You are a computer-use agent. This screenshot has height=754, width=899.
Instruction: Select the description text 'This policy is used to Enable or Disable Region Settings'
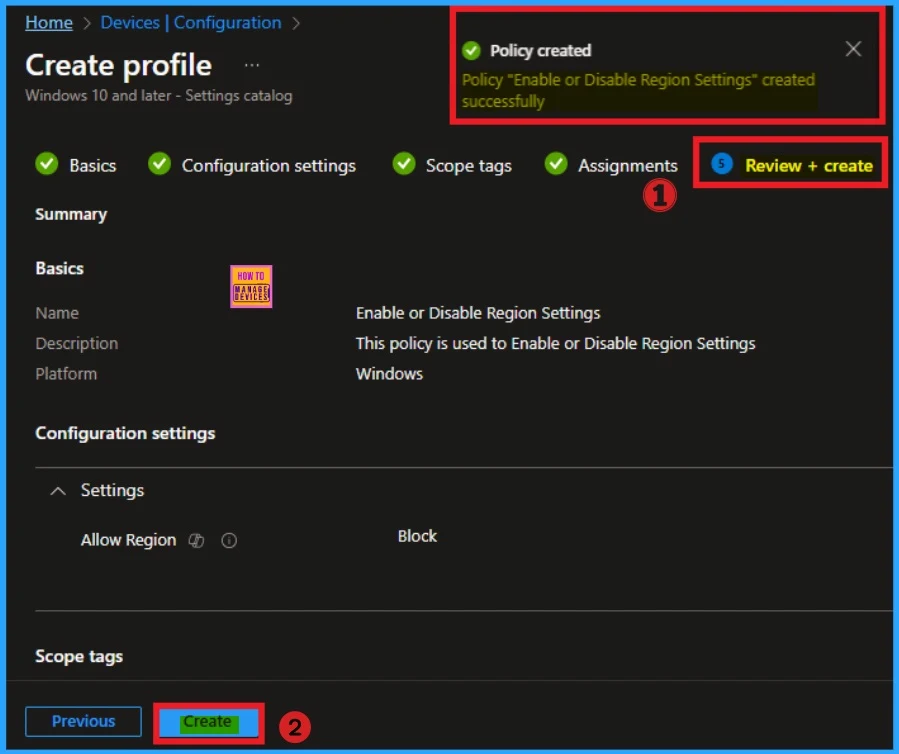click(555, 343)
